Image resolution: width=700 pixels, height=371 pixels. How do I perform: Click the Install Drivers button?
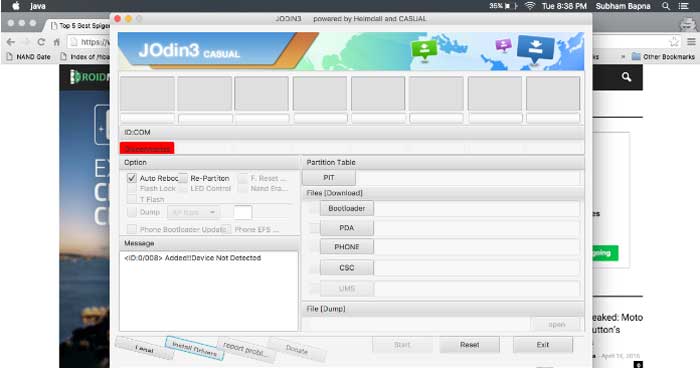194,348
